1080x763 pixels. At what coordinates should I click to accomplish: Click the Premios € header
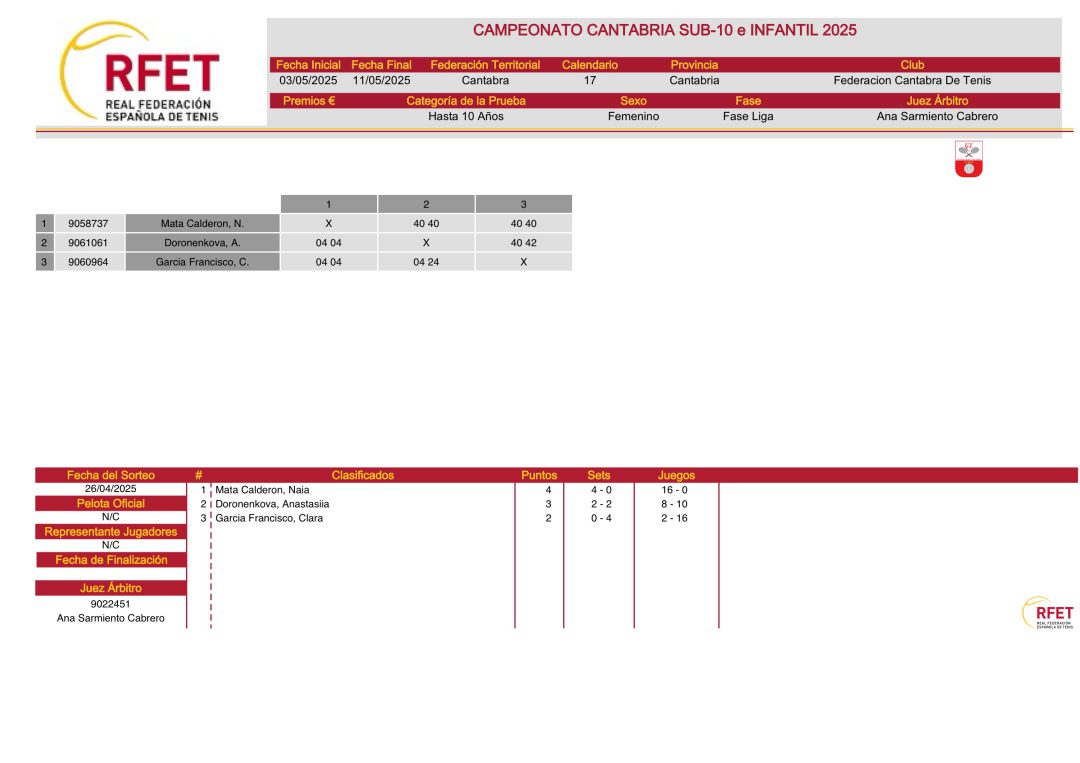click(x=309, y=101)
